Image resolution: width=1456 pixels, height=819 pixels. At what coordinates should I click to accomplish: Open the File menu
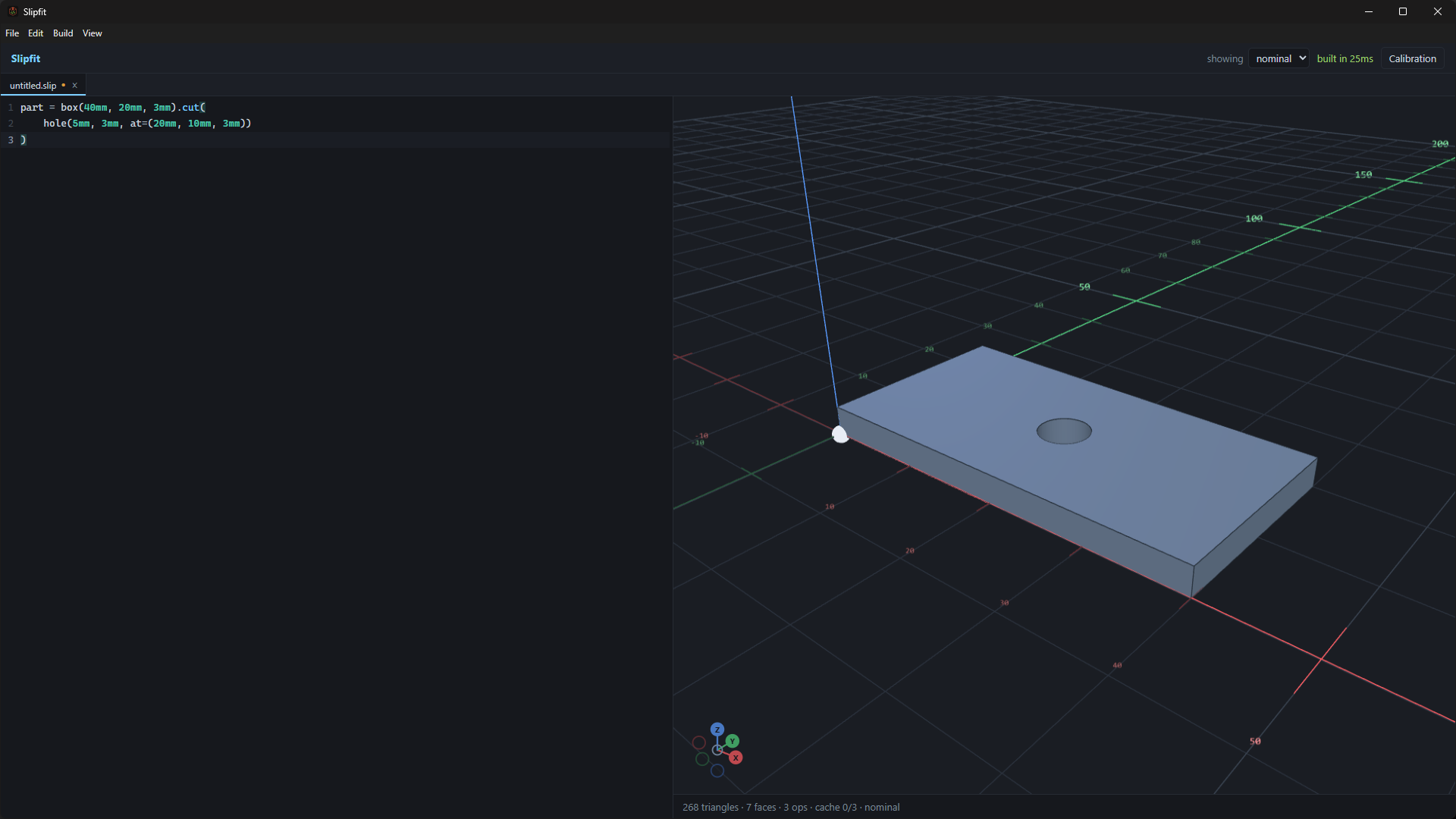pos(12,33)
